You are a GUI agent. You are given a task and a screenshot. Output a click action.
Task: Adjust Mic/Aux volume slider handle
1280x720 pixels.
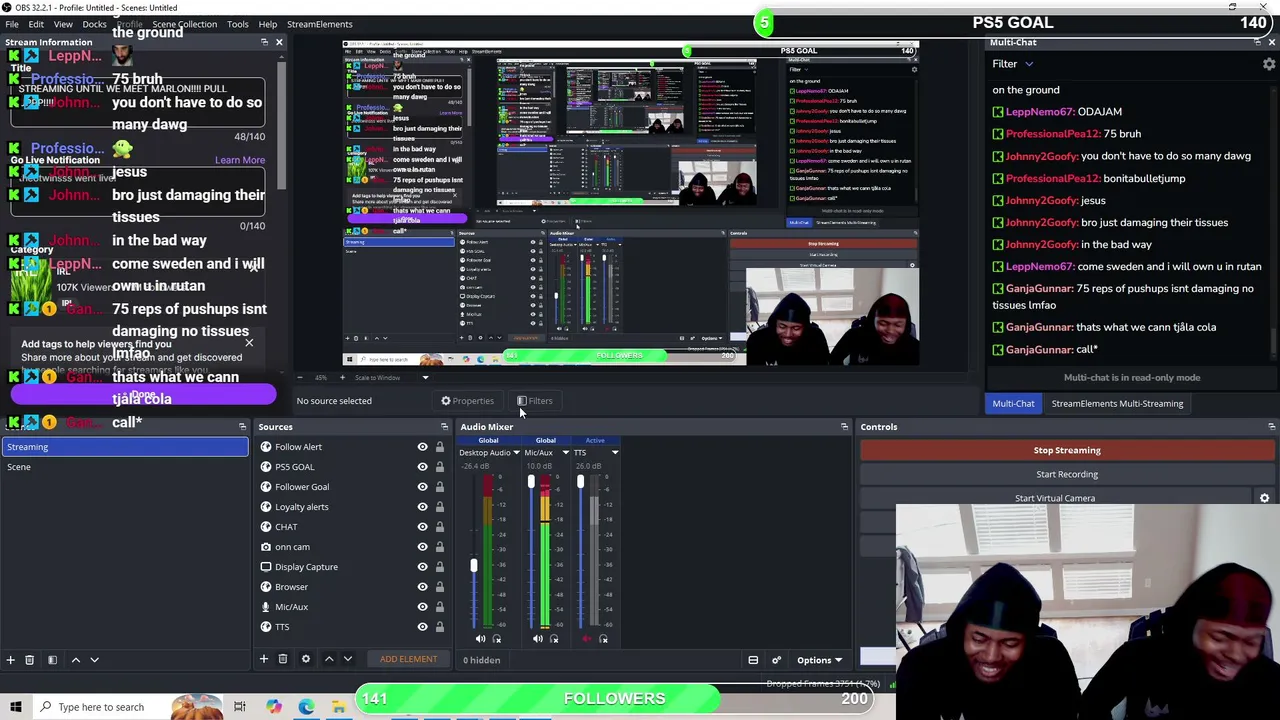[x=531, y=484]
